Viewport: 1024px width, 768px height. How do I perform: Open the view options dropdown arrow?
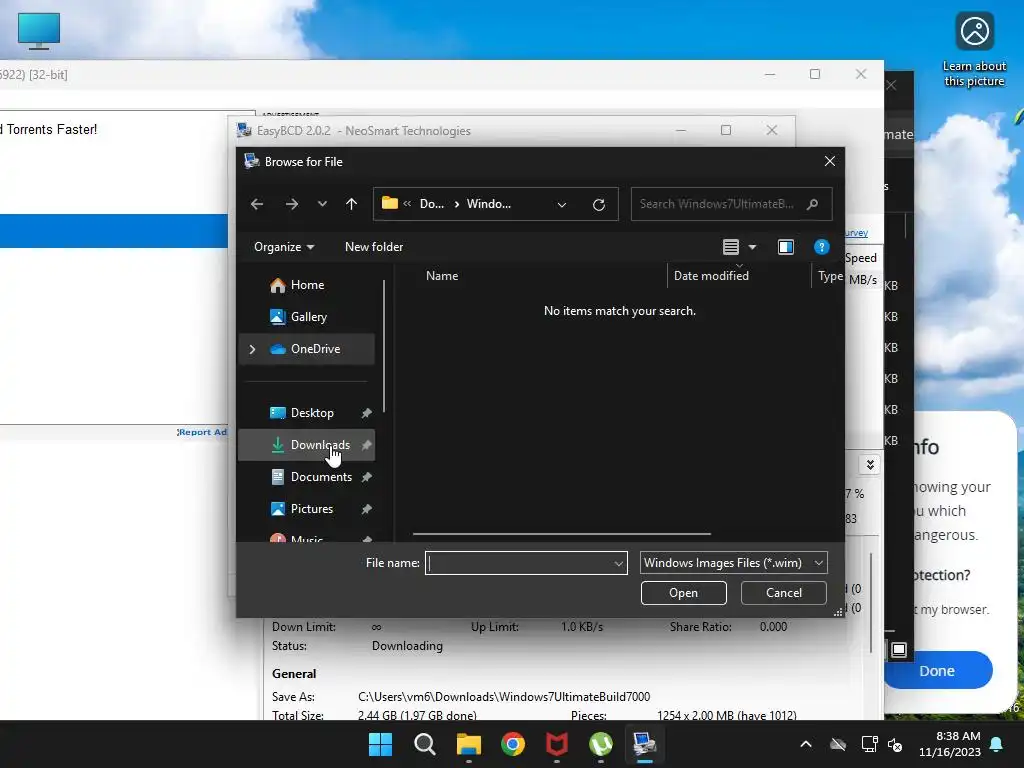coord(752,247)
